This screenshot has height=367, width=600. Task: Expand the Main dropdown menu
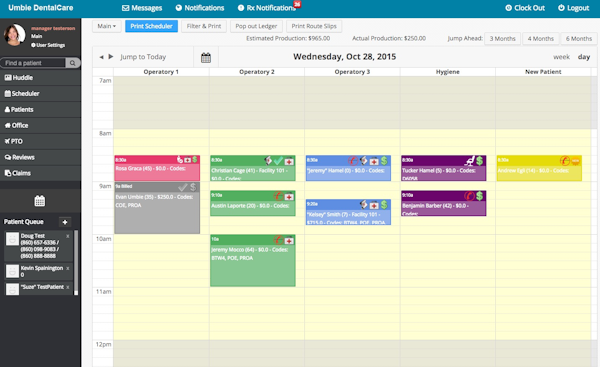point(106,26)
